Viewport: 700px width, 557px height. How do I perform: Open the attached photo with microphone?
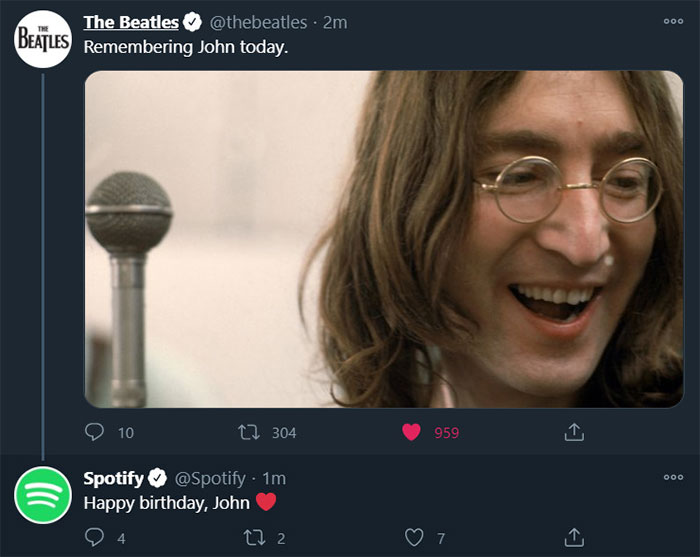[x=383, y=238]
